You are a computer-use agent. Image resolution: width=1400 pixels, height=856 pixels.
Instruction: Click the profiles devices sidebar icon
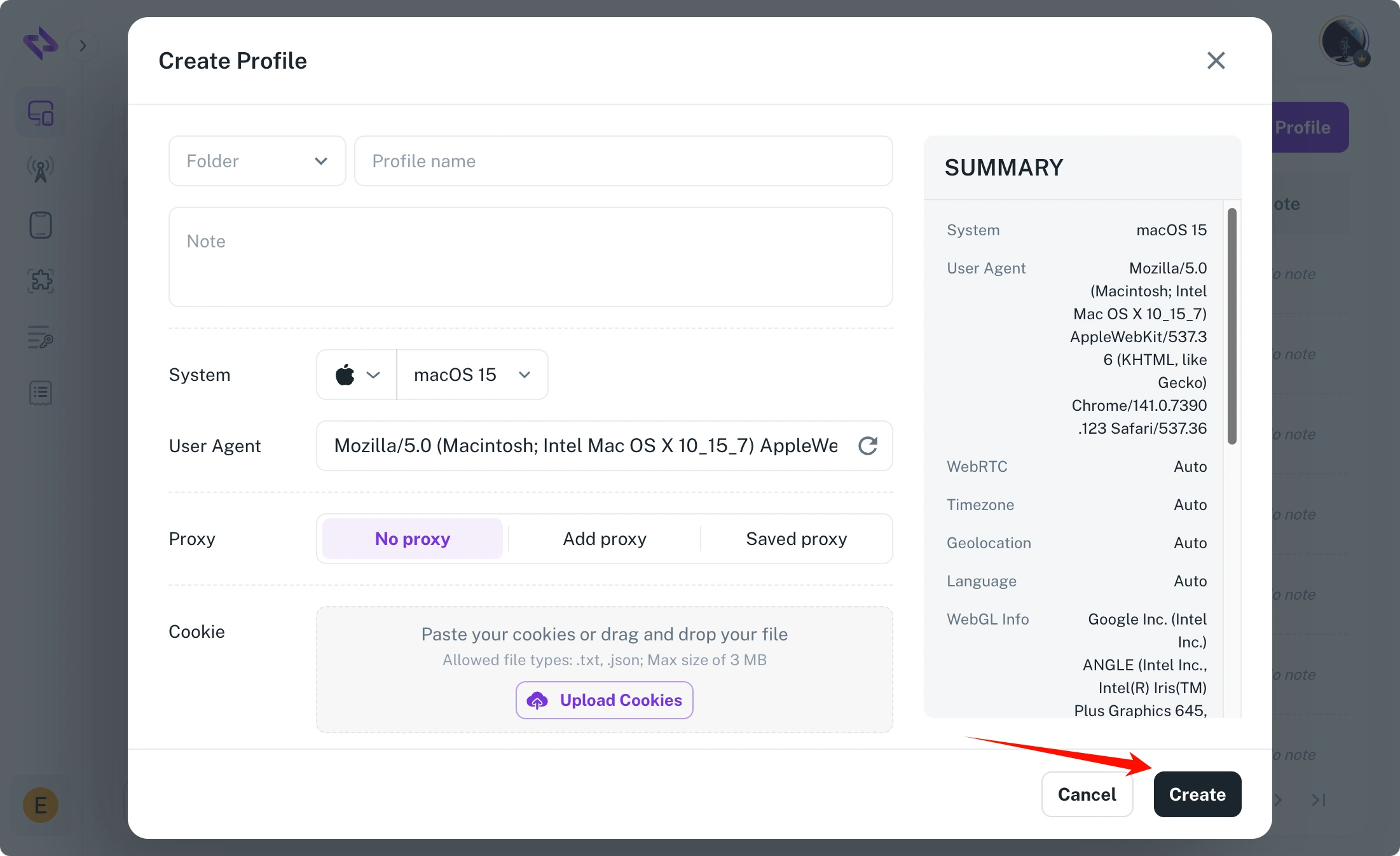tap(41, 114)
